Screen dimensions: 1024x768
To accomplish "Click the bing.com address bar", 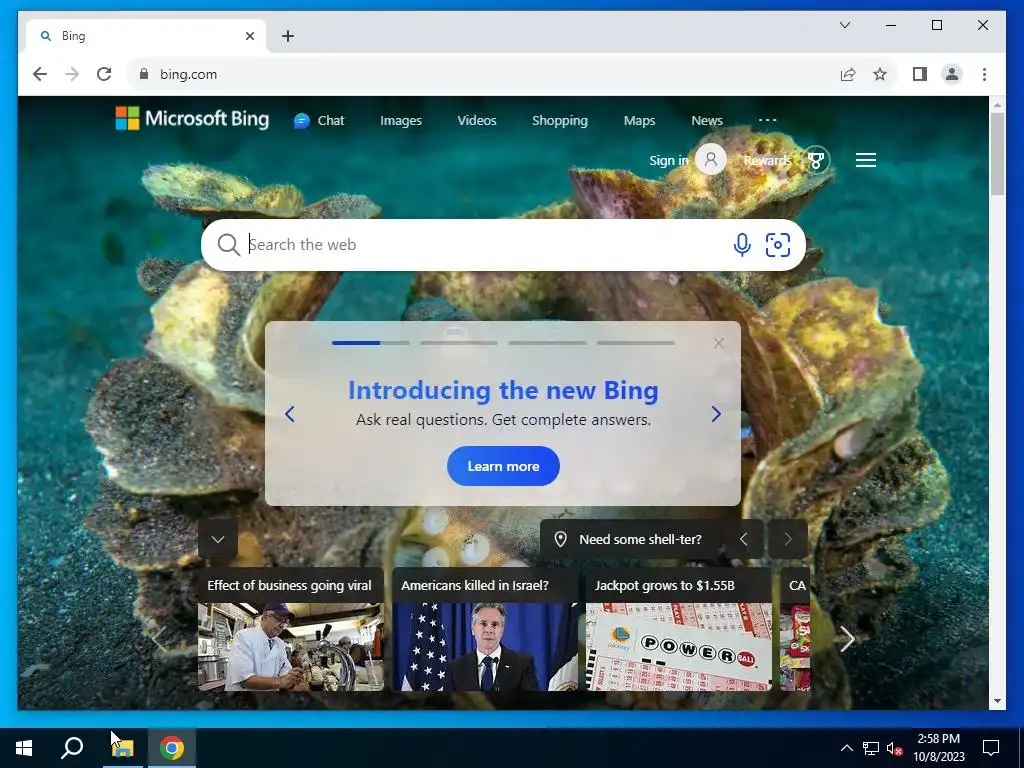I will coord(483,74).
